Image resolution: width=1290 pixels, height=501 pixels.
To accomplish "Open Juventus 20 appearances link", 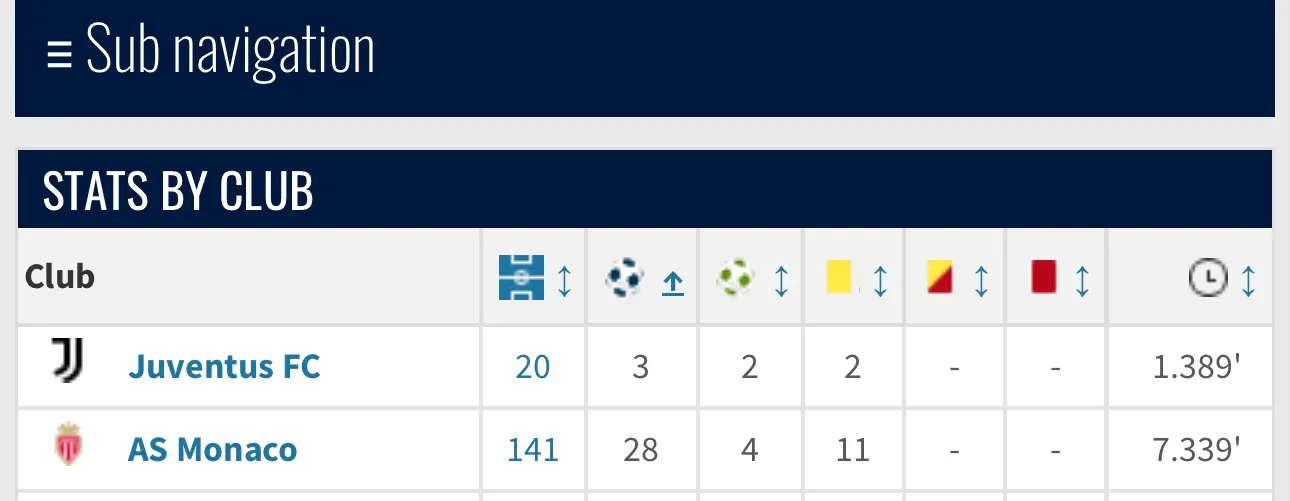I will 533,367.
